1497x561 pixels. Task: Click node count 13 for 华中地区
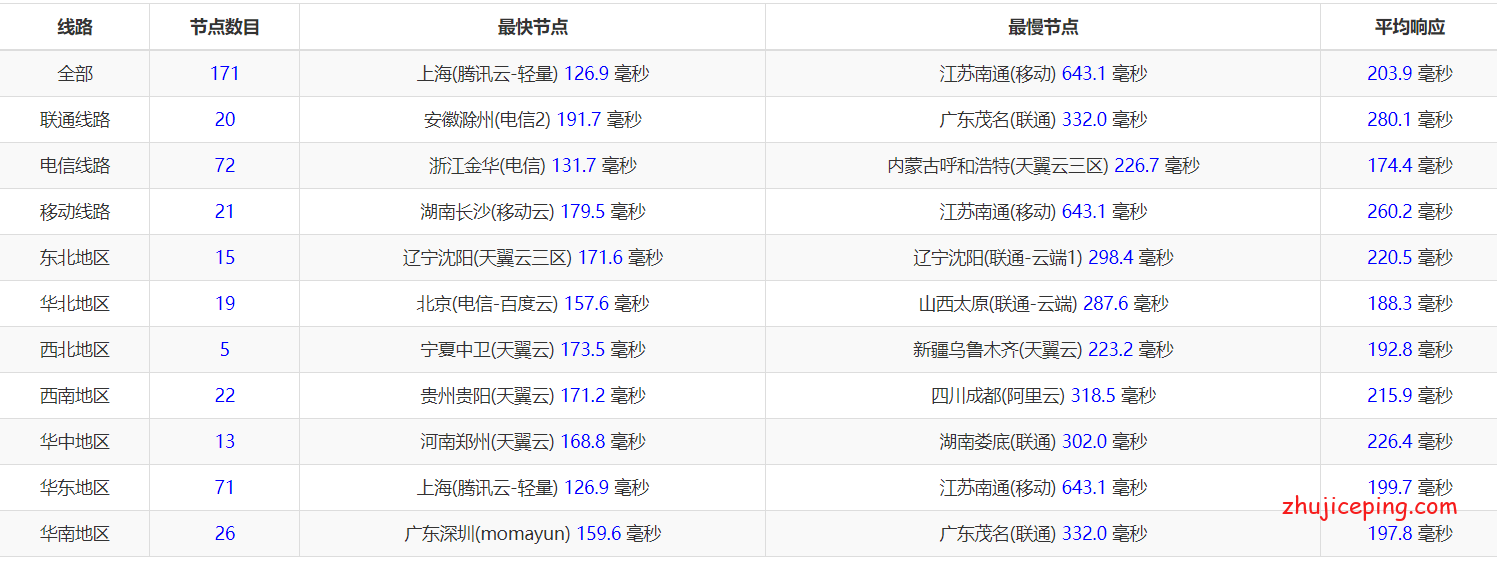[225, 442]
